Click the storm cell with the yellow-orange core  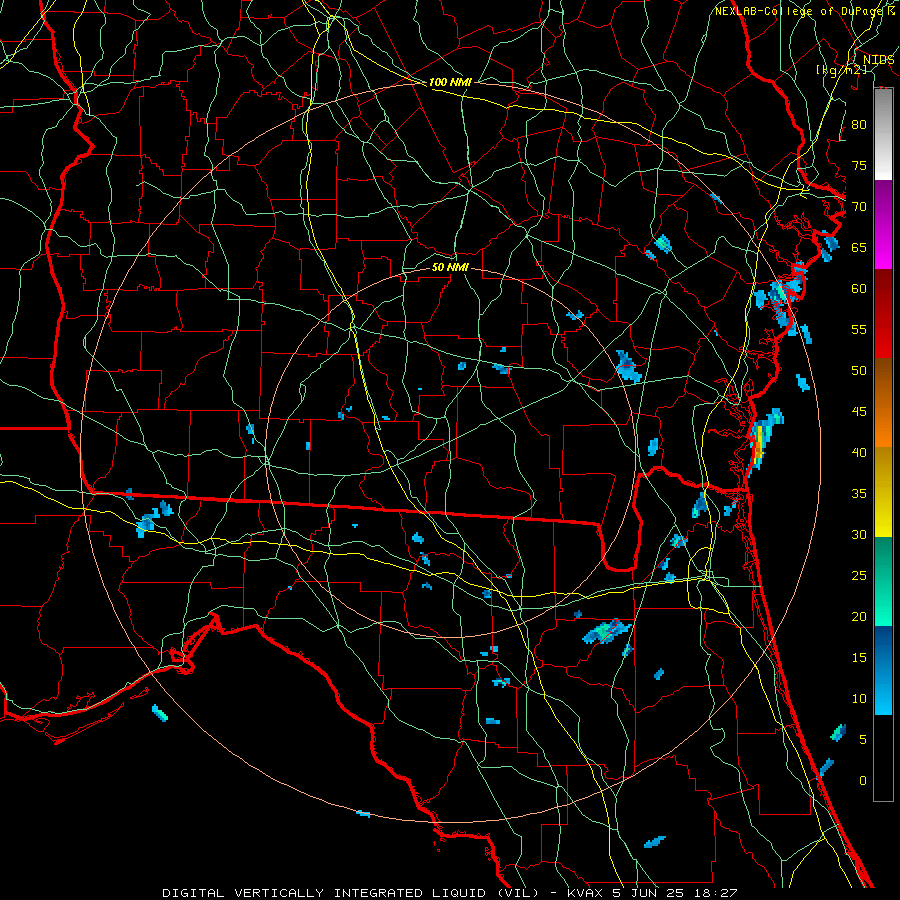[760, 443]
